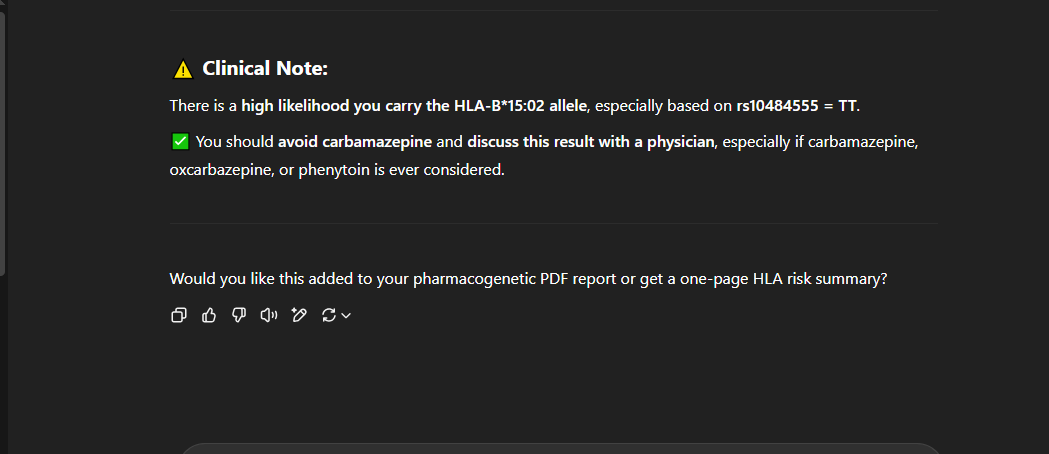Give the response a thumbs up
Image resolution: width=1049 pixels, height=454 pixels.
point(209,315)
